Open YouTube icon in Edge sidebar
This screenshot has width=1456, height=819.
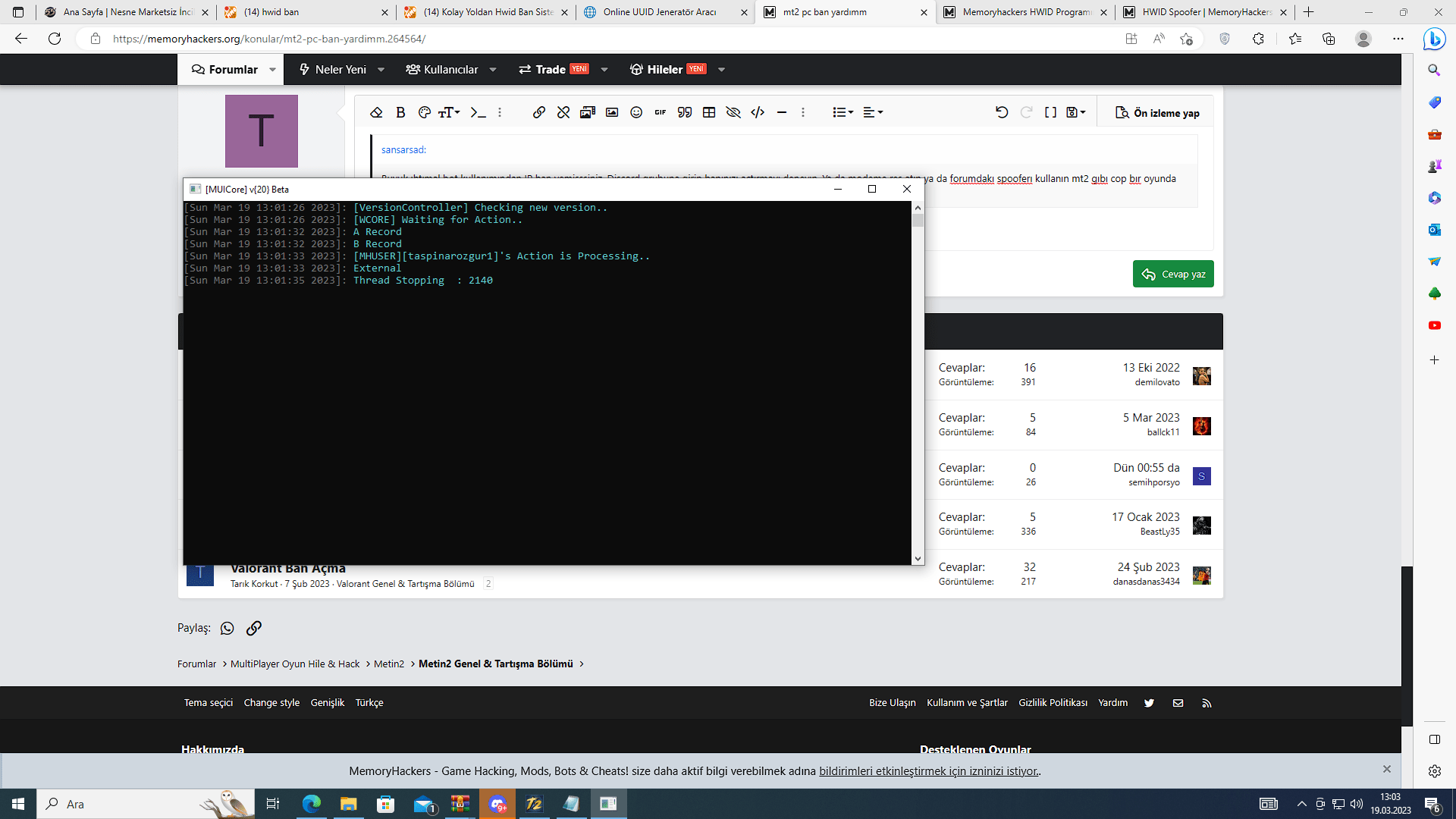coord(1434,325)
